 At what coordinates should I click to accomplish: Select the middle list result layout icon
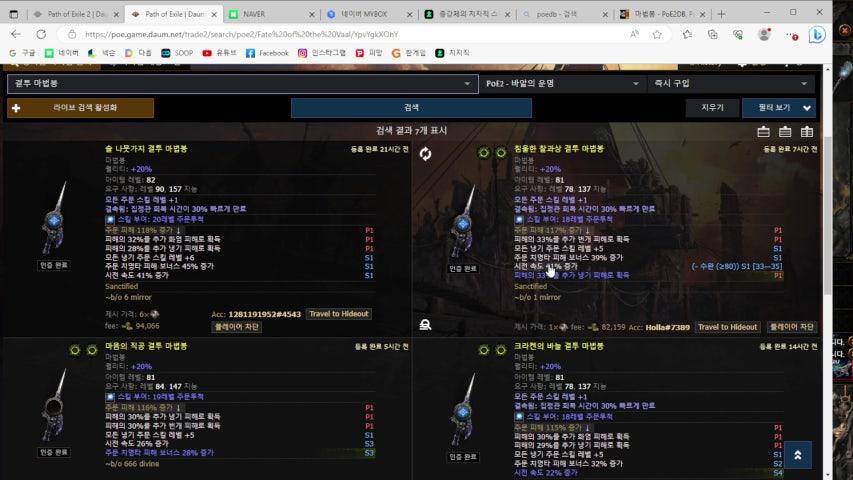785,131
